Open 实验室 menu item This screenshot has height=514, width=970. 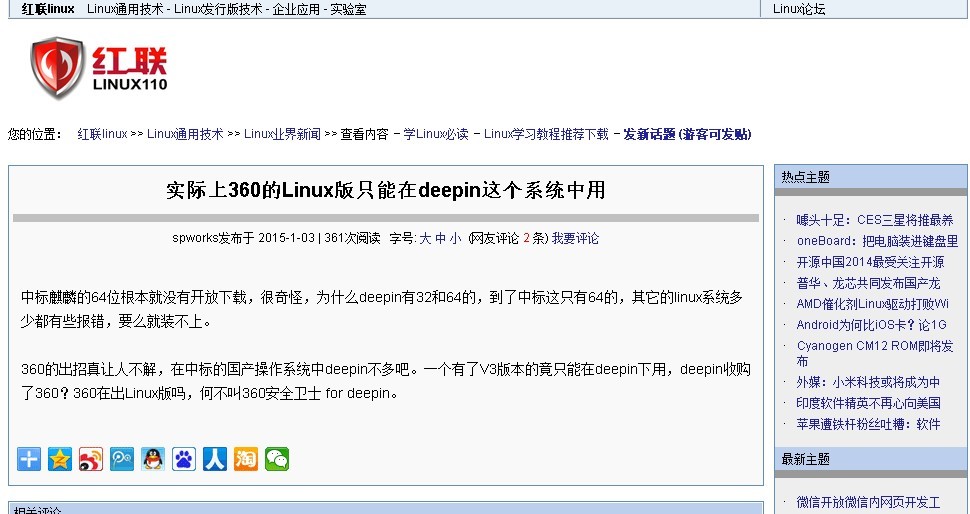pos(348,9)
